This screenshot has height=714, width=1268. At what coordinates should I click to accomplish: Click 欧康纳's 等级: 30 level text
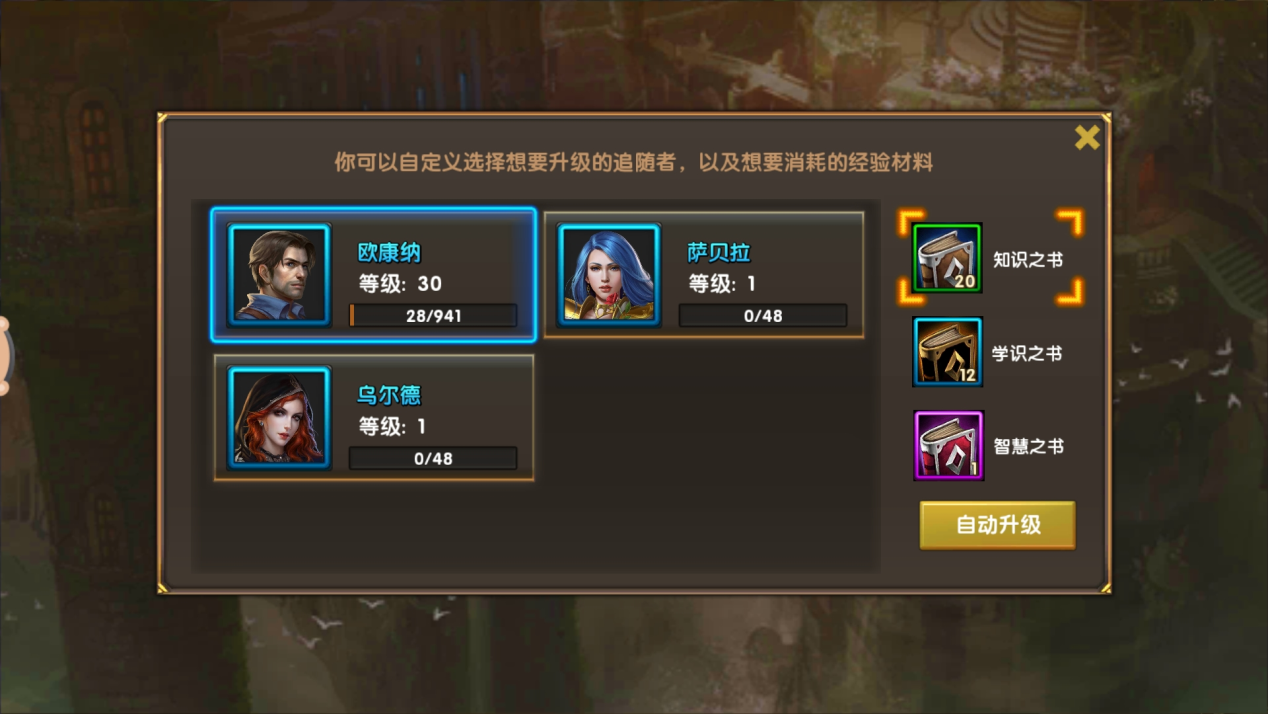(400, 284)
